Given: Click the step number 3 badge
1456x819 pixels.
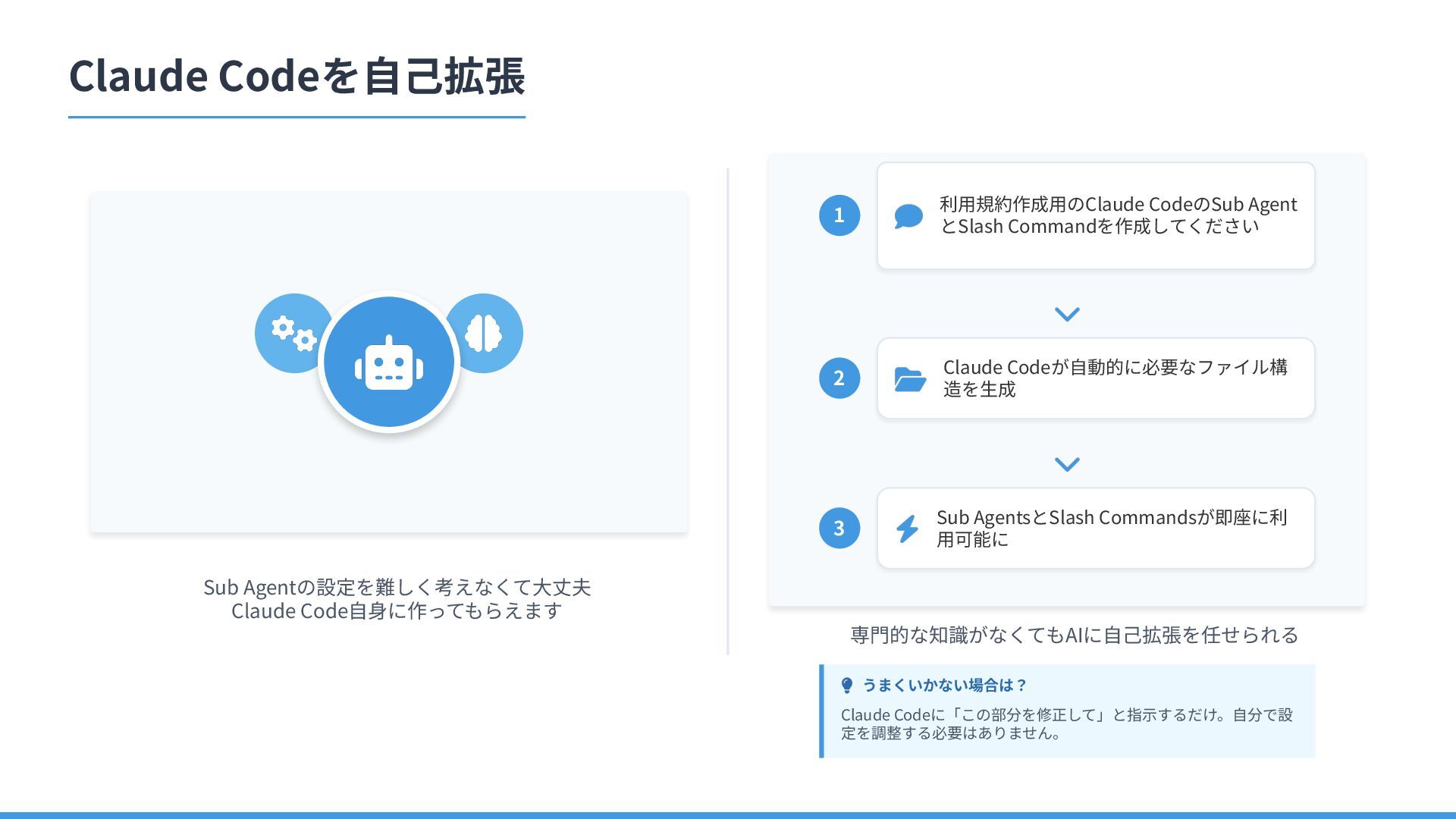Looking at the screenshot, I should pos(839,529).
